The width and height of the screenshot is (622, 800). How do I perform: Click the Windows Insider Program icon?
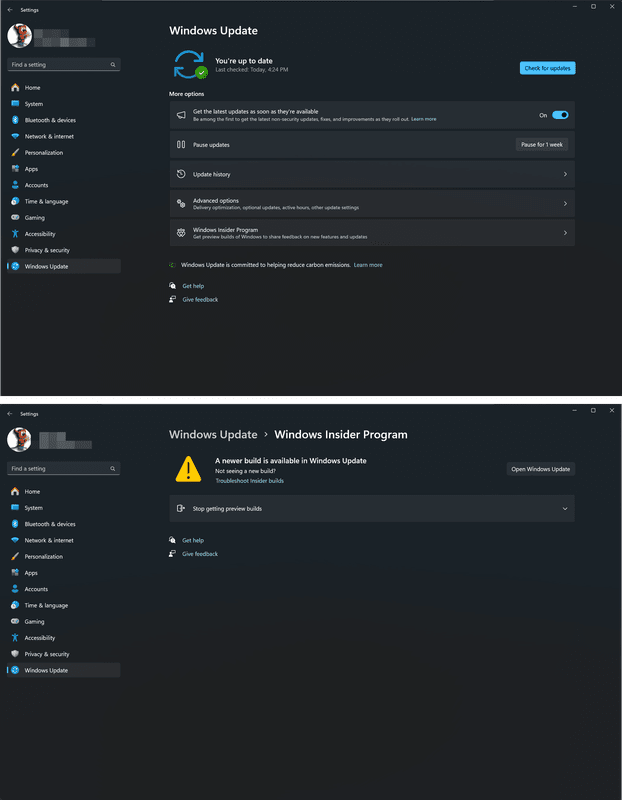(181, 233)
